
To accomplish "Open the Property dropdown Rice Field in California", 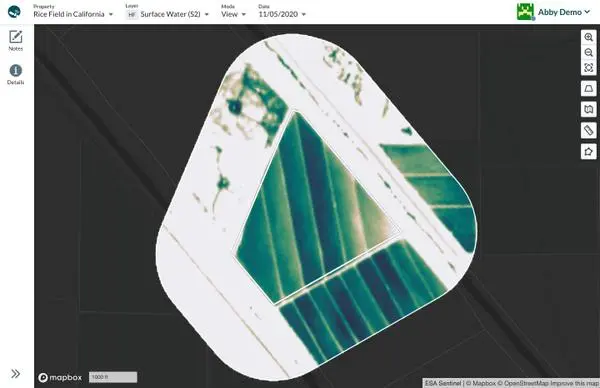I will (x=73, y=14).
